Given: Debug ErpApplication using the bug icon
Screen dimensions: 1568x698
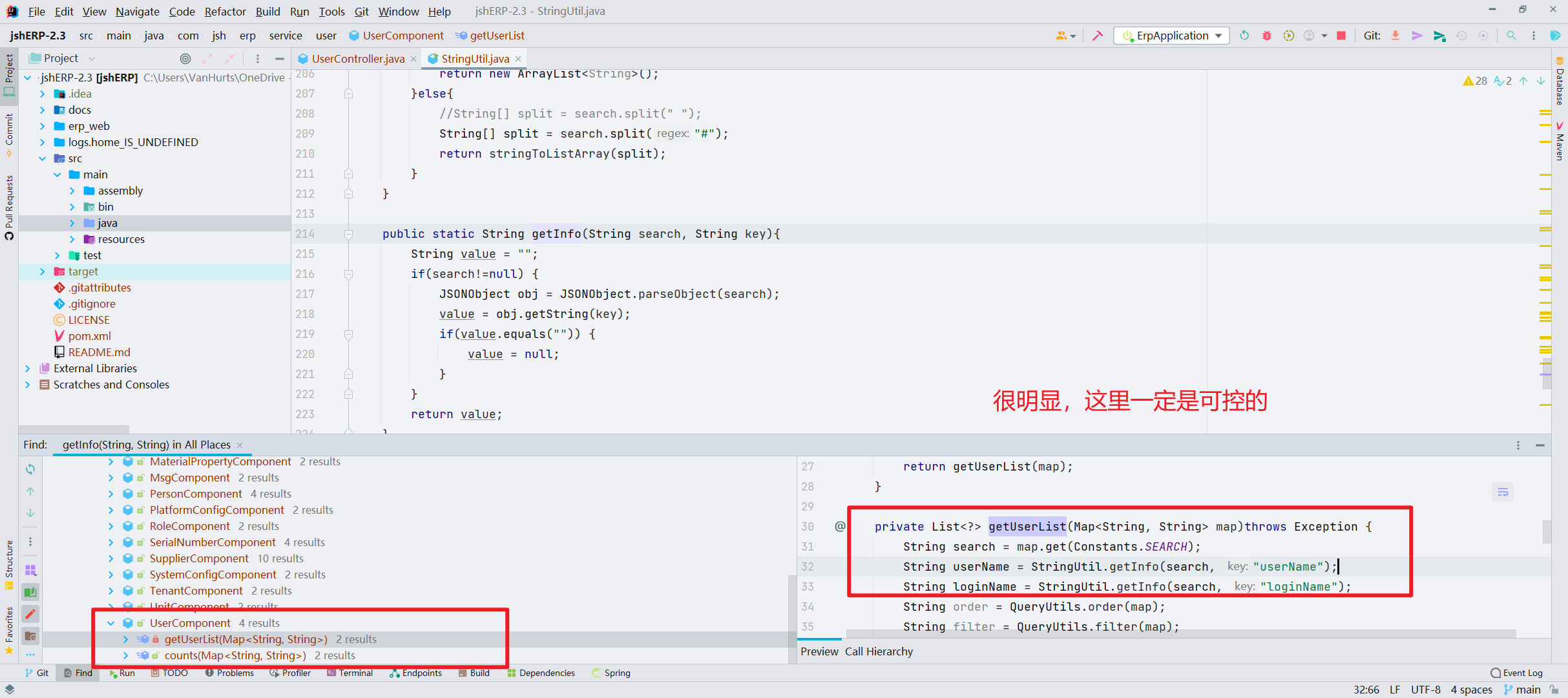Looking at the screenshot, I should (x=1267, y=36).
